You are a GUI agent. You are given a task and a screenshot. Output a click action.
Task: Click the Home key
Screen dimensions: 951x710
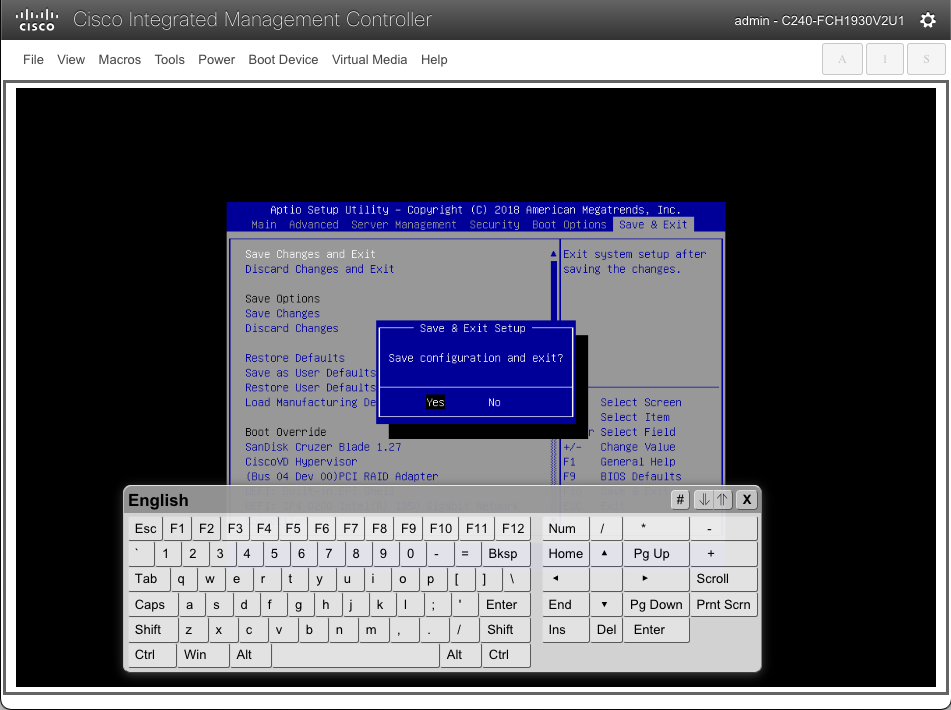pos(565,553)
